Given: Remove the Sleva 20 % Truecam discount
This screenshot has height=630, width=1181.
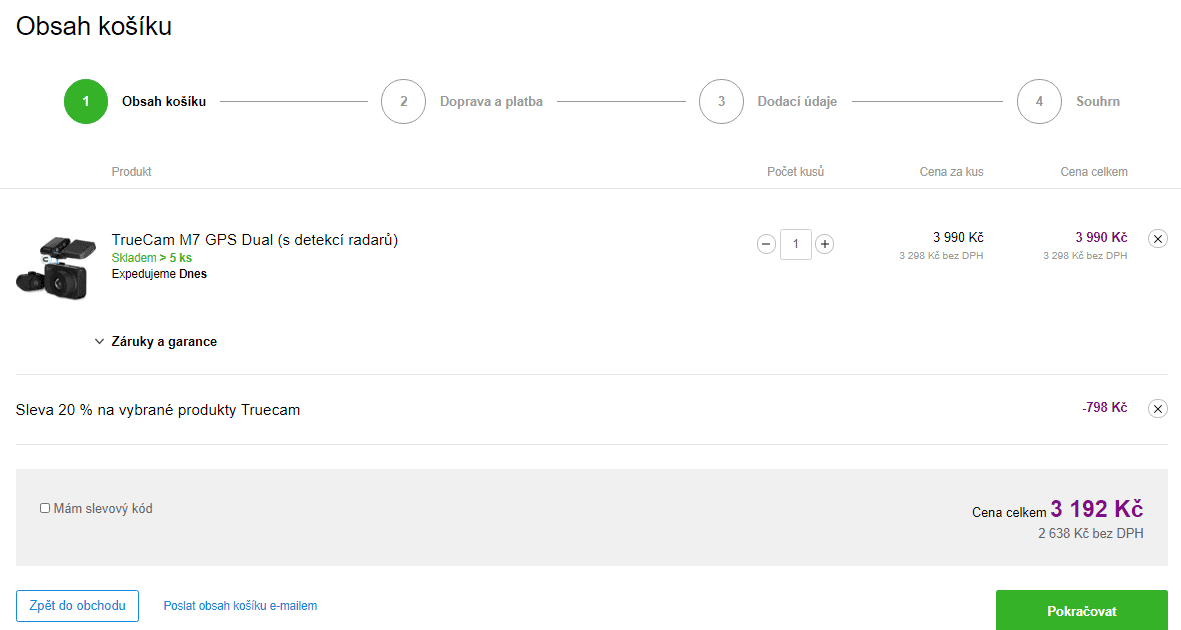Looking at the screenshot, I should pyautogui.click(x=1158, y=408).
